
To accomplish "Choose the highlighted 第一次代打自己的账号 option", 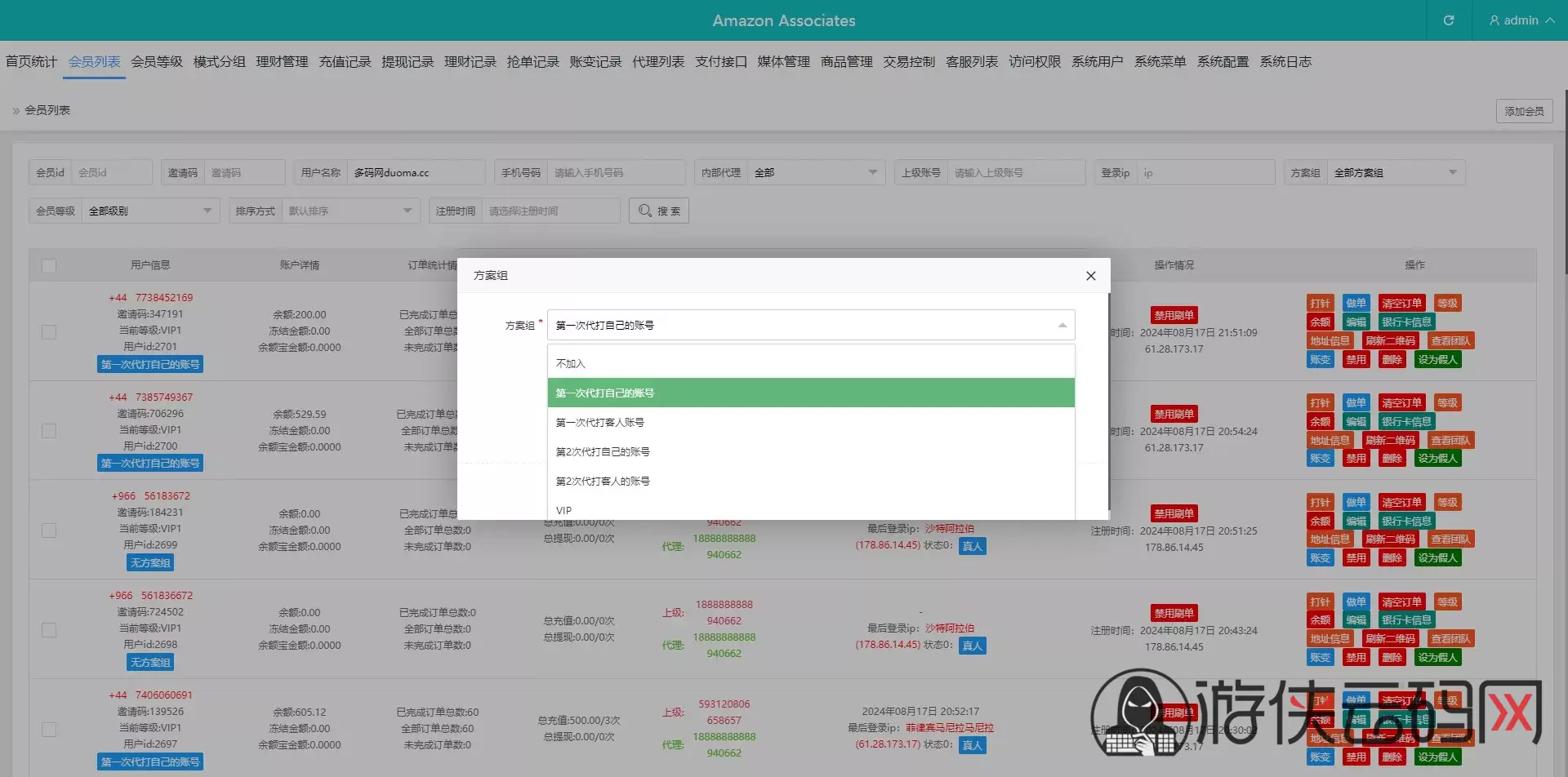I will [x=811, y=393].
